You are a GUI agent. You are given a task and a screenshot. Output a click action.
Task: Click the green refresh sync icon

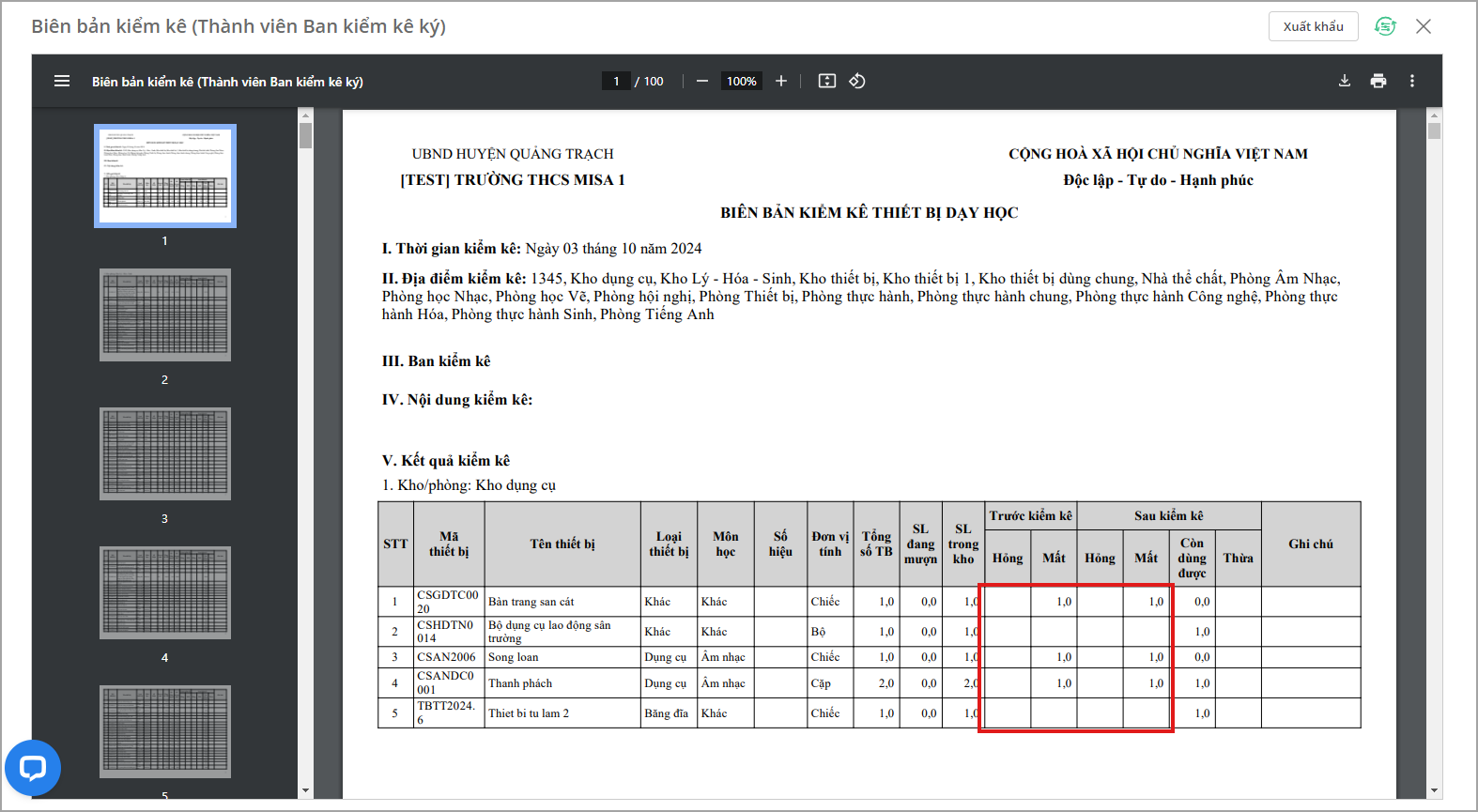[1385, 26]
